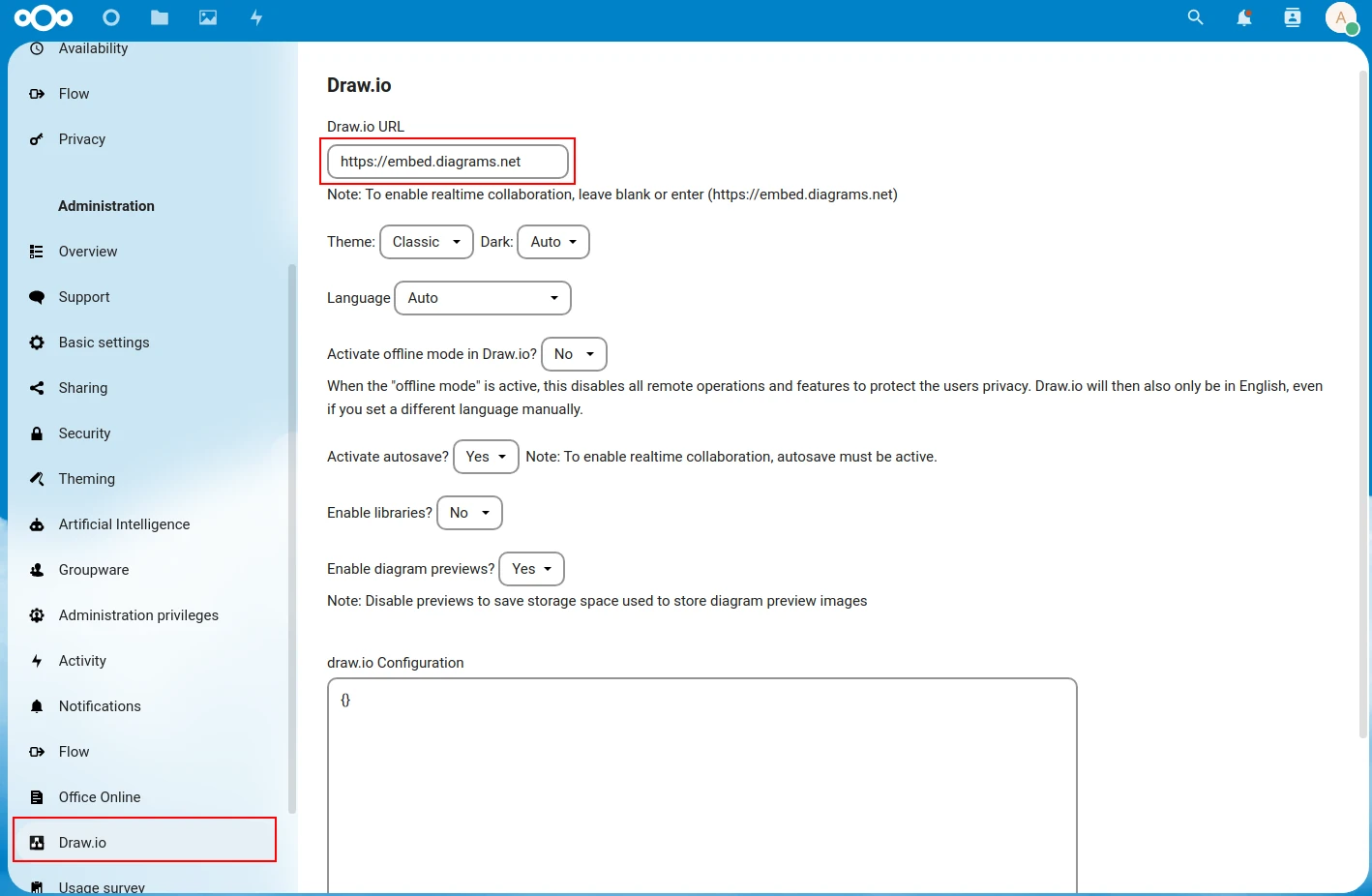Click the Artificial Intelligence robot icon
The width and height of the screenshot is (1372, 896).
point(37,524)
